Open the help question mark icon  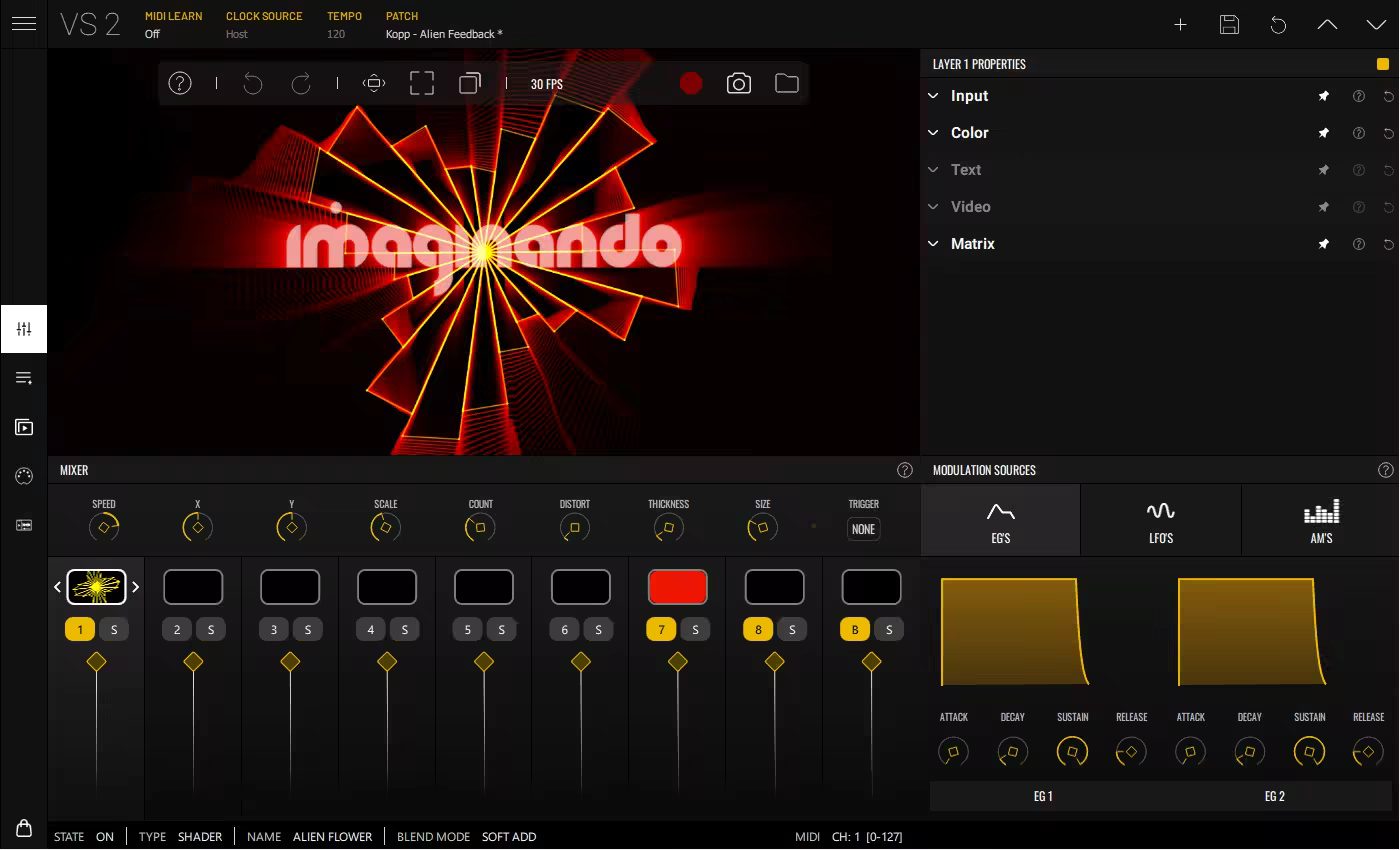[x=180, y=83]
